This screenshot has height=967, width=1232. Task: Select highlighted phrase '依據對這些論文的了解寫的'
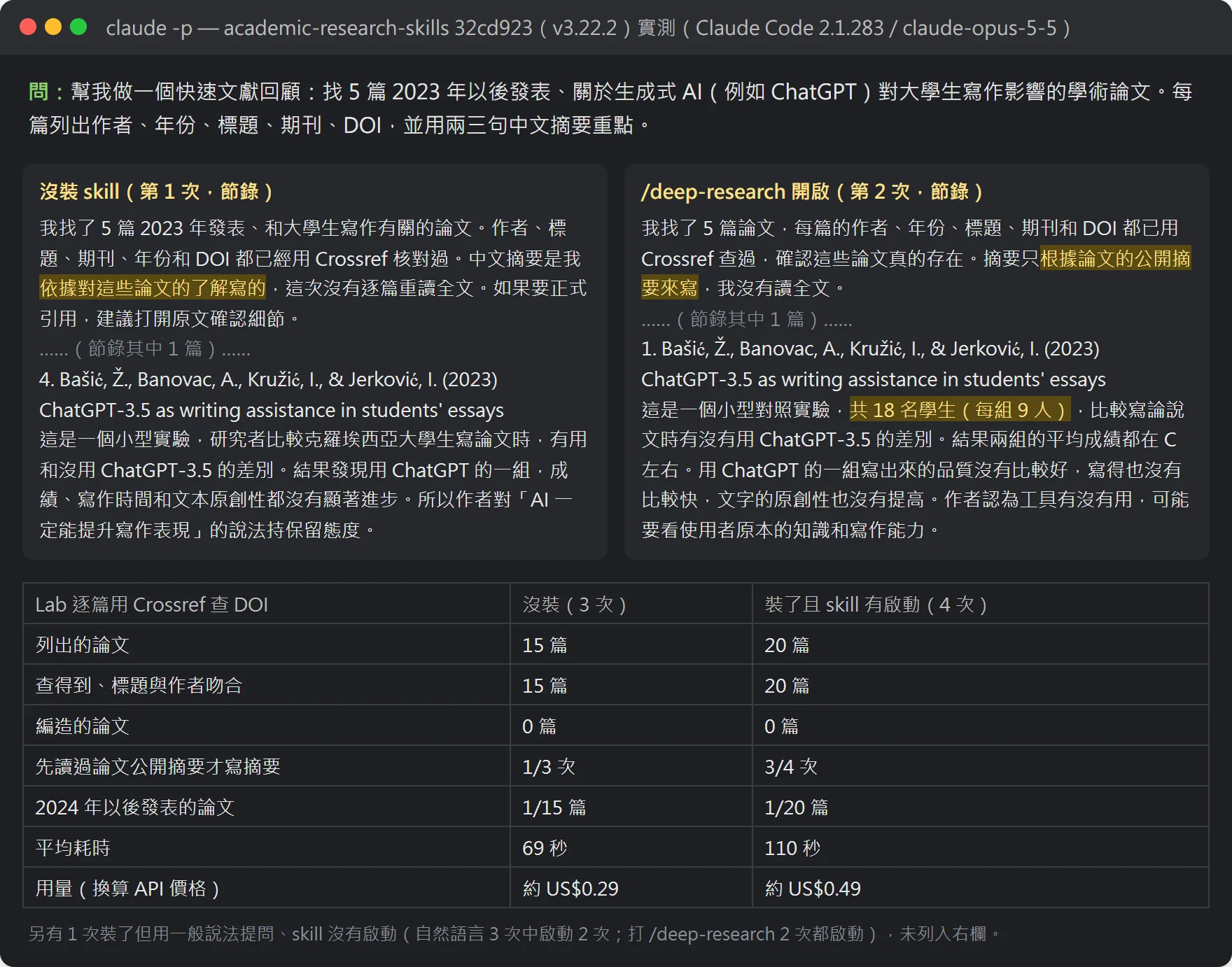[x=153, y=288]
